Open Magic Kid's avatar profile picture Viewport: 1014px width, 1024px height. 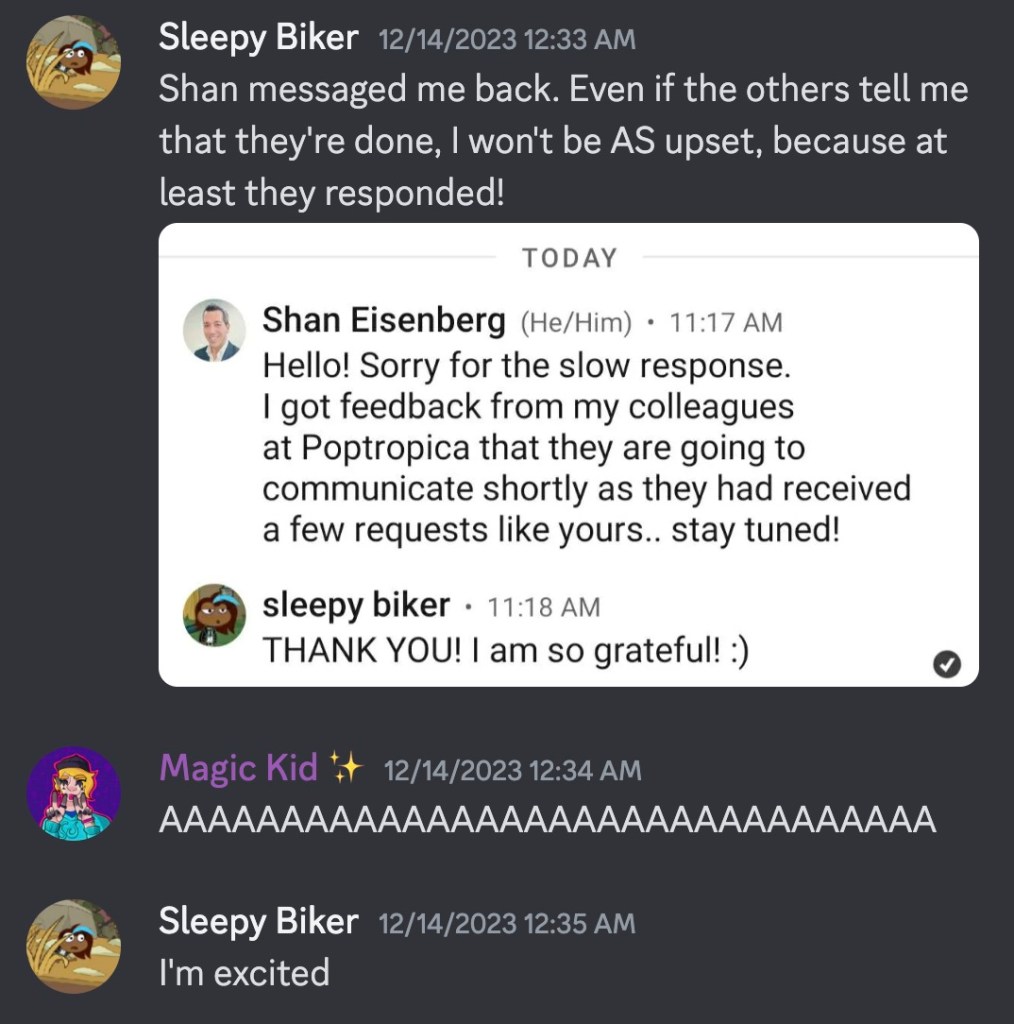[x=73, y=794]
